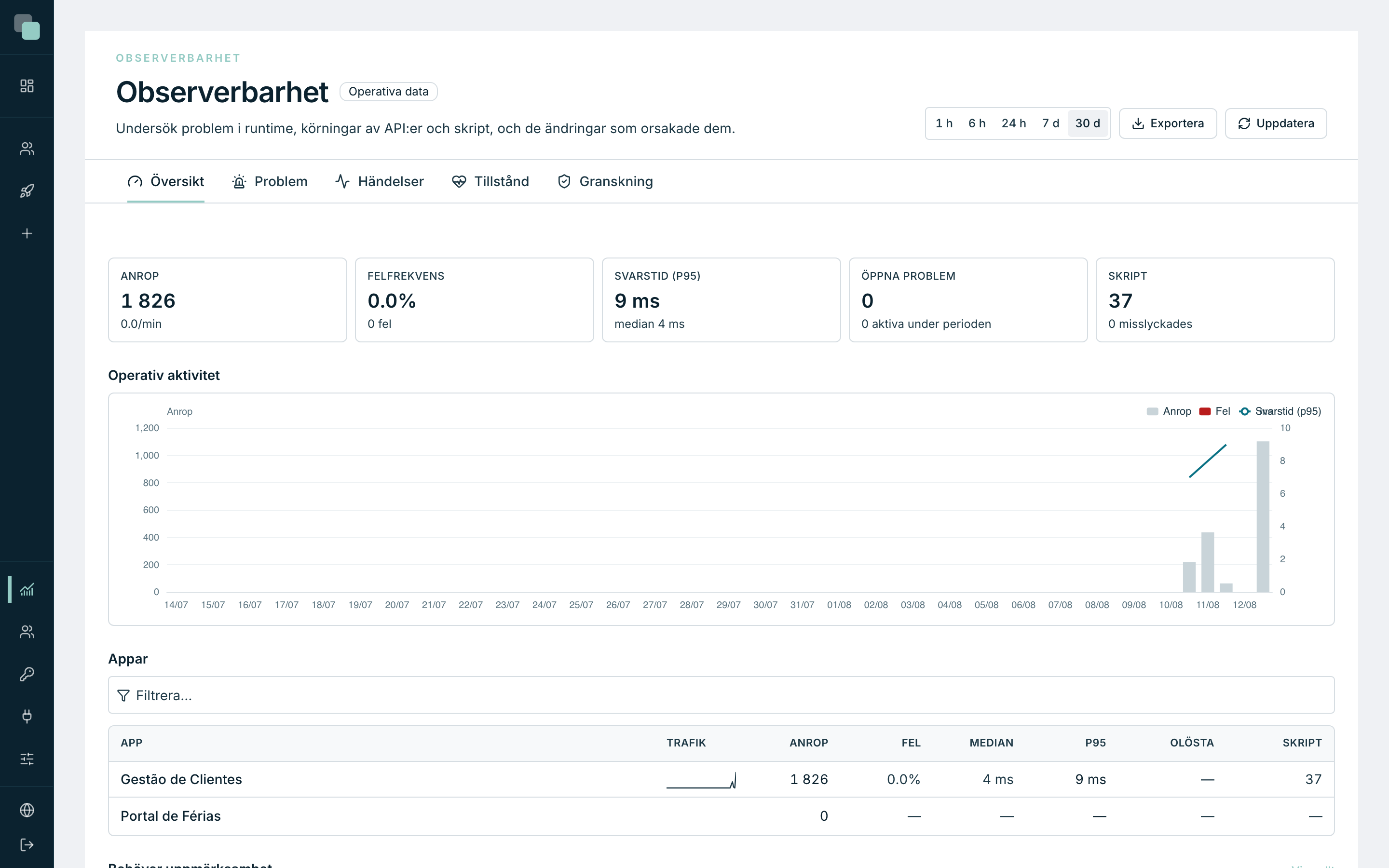Viewport: 1389px width, 868px height.
Task: Select the 7 d time range
Action: tap(1050, 123)
